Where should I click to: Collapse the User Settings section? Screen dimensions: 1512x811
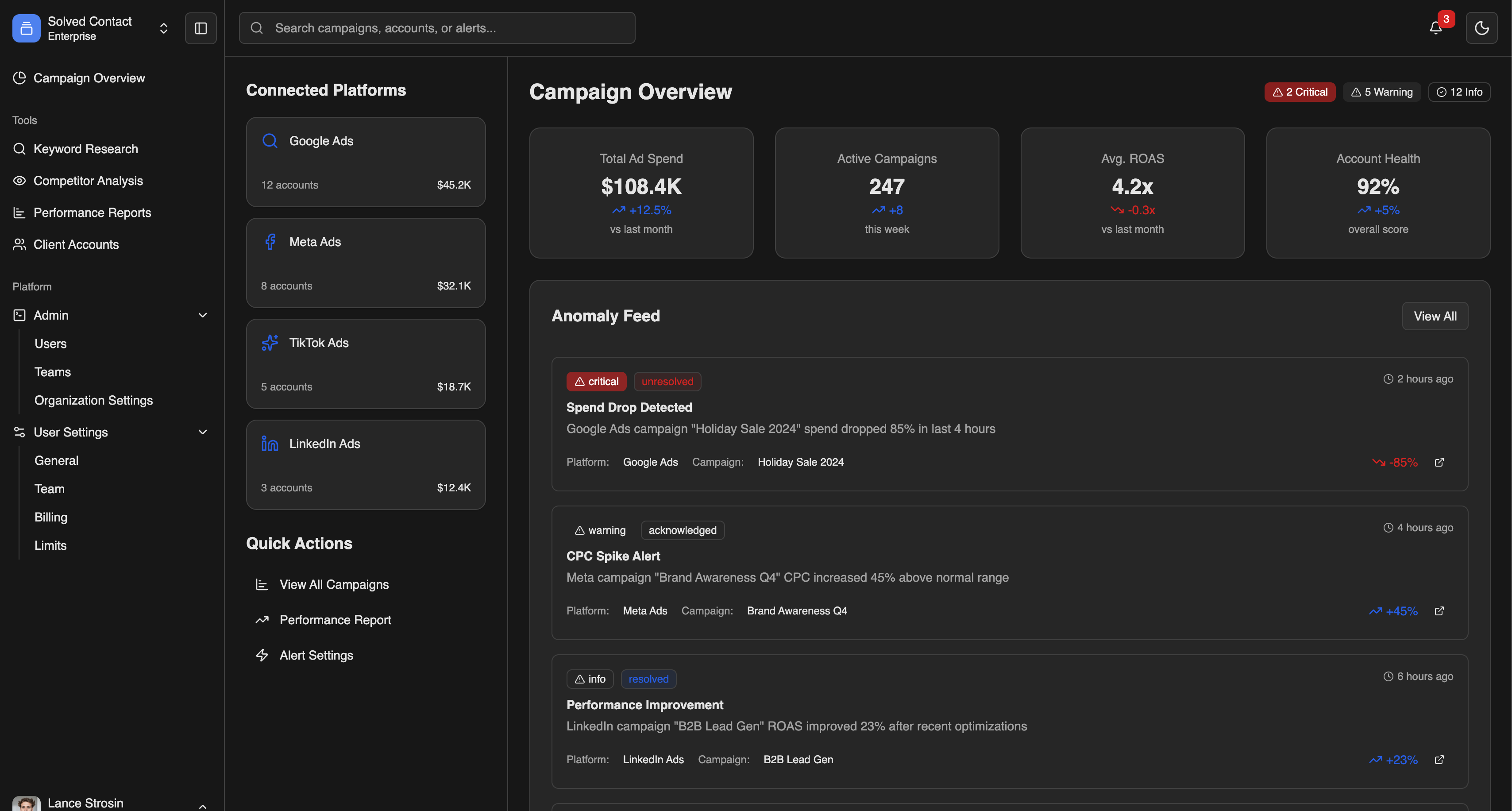pos(203,433)
